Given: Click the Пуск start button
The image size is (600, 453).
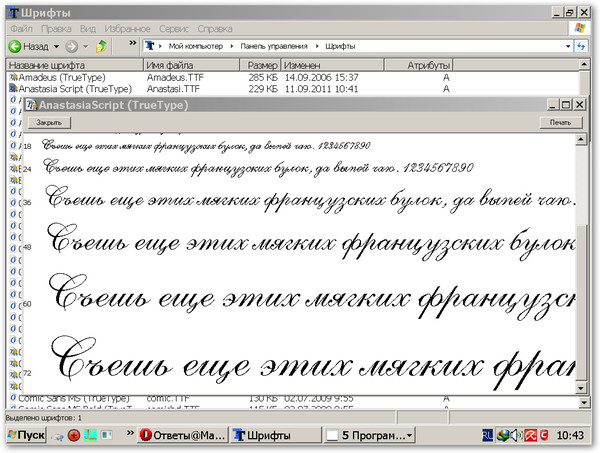Looking at the screenshot, I should point(25,436).
